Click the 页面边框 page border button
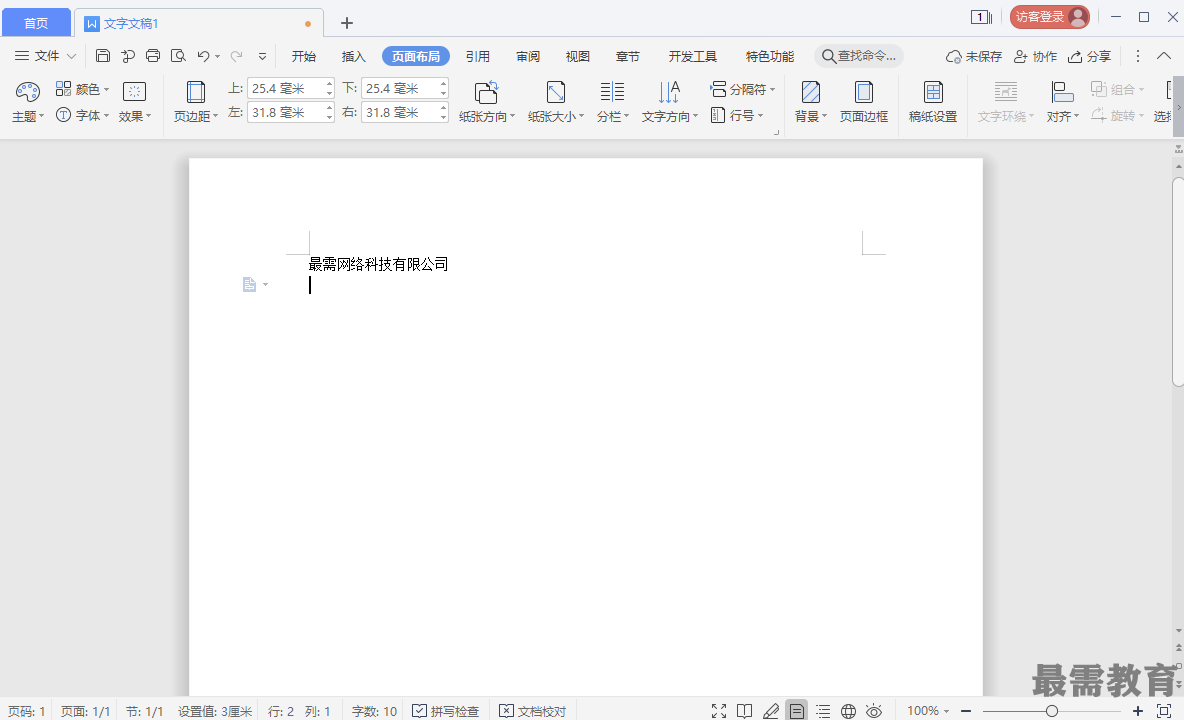1184x720 pixels. point(864,103)
